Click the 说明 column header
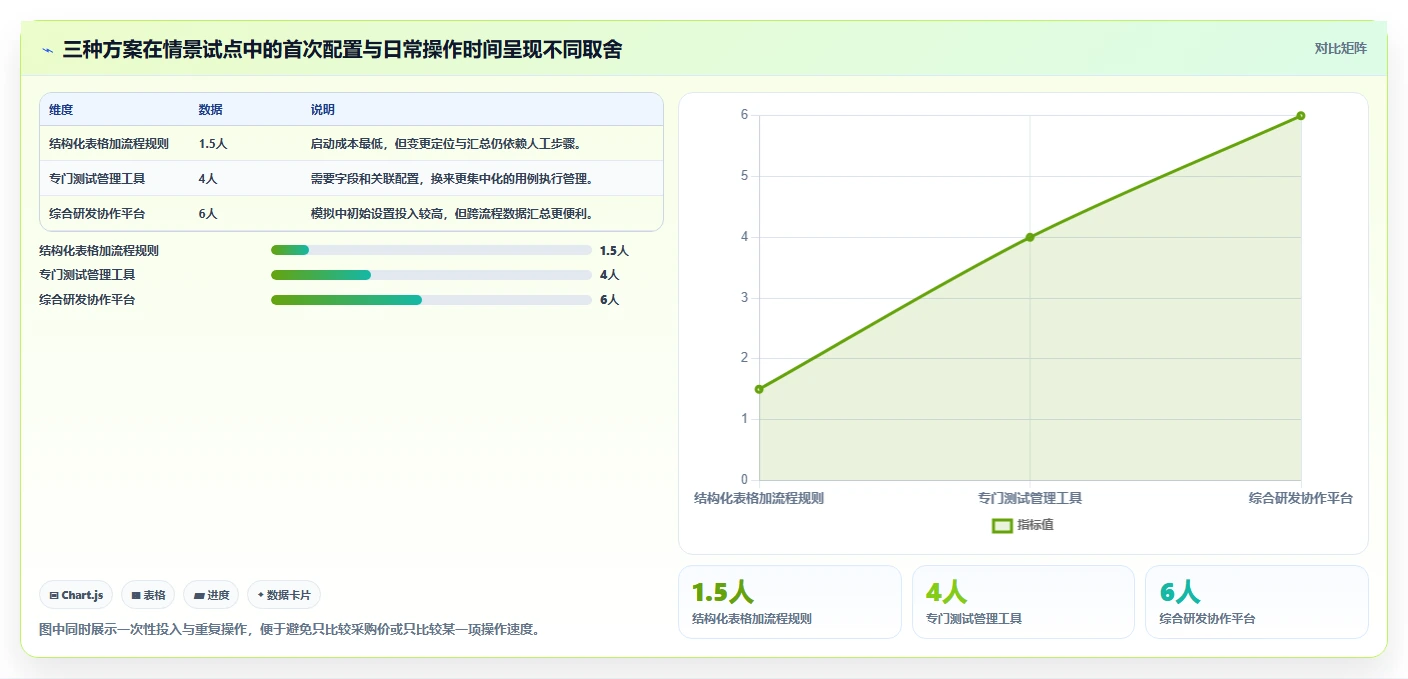The height and width of the screenshot is (679, 1408). click(x=323, y=109)
